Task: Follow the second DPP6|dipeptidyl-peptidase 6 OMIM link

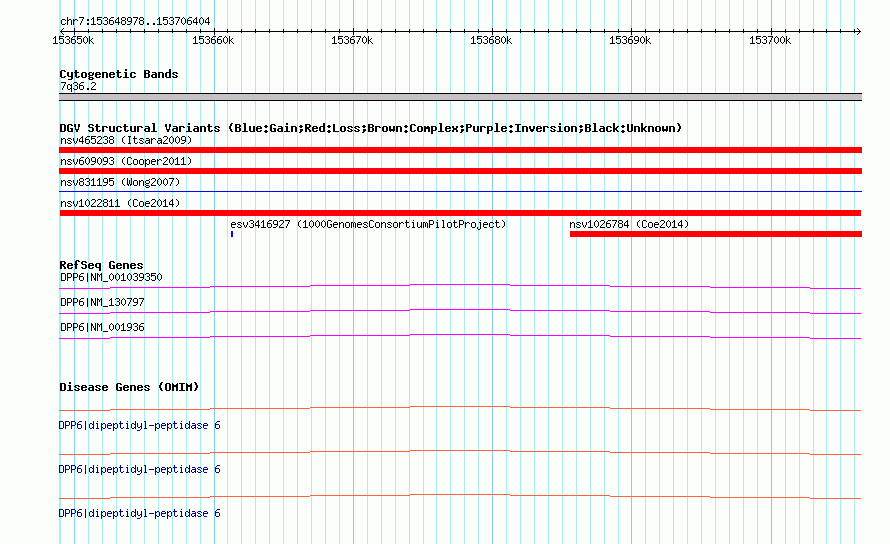Action: point(140,469)
